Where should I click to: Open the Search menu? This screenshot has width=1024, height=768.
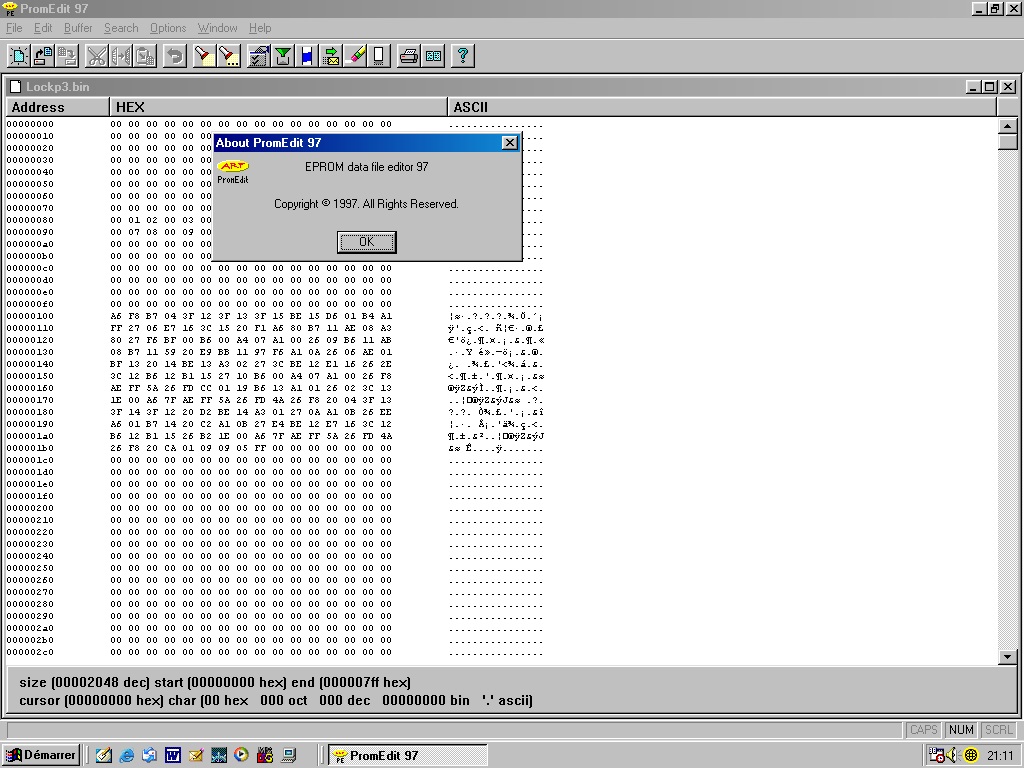[121, 28]
